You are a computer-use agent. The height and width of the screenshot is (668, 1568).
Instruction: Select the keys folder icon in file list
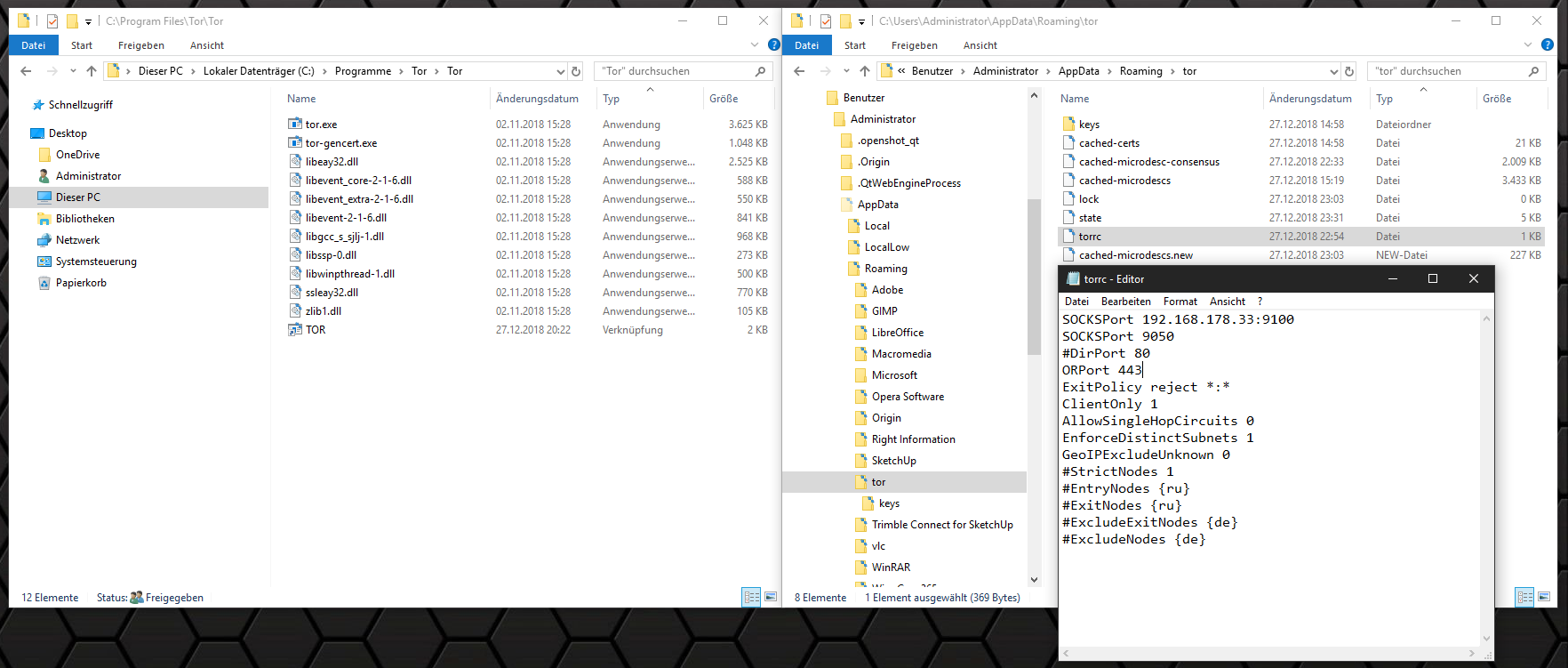pyautogui.click(x=1068, y=125)
